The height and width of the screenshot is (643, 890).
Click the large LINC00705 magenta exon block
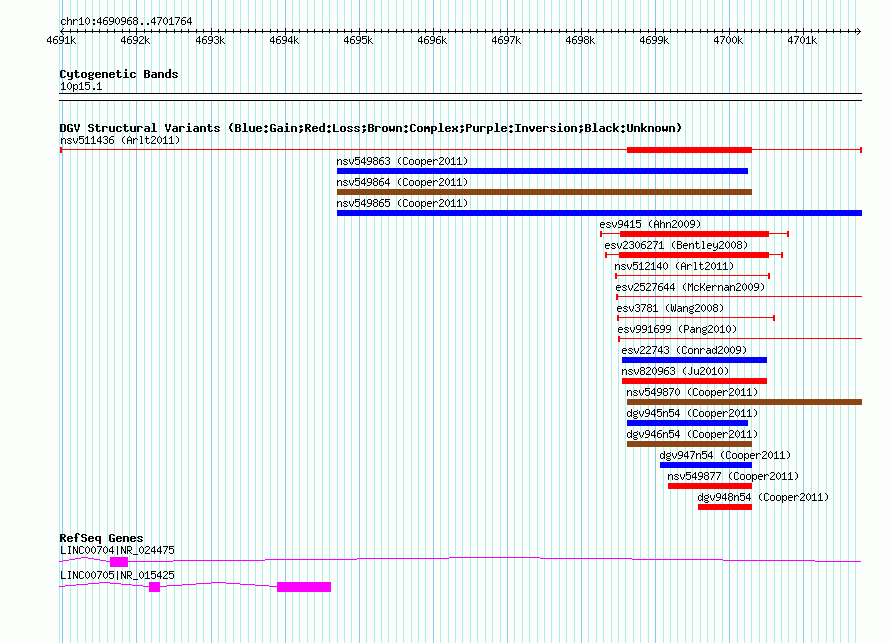coord(304,587)
